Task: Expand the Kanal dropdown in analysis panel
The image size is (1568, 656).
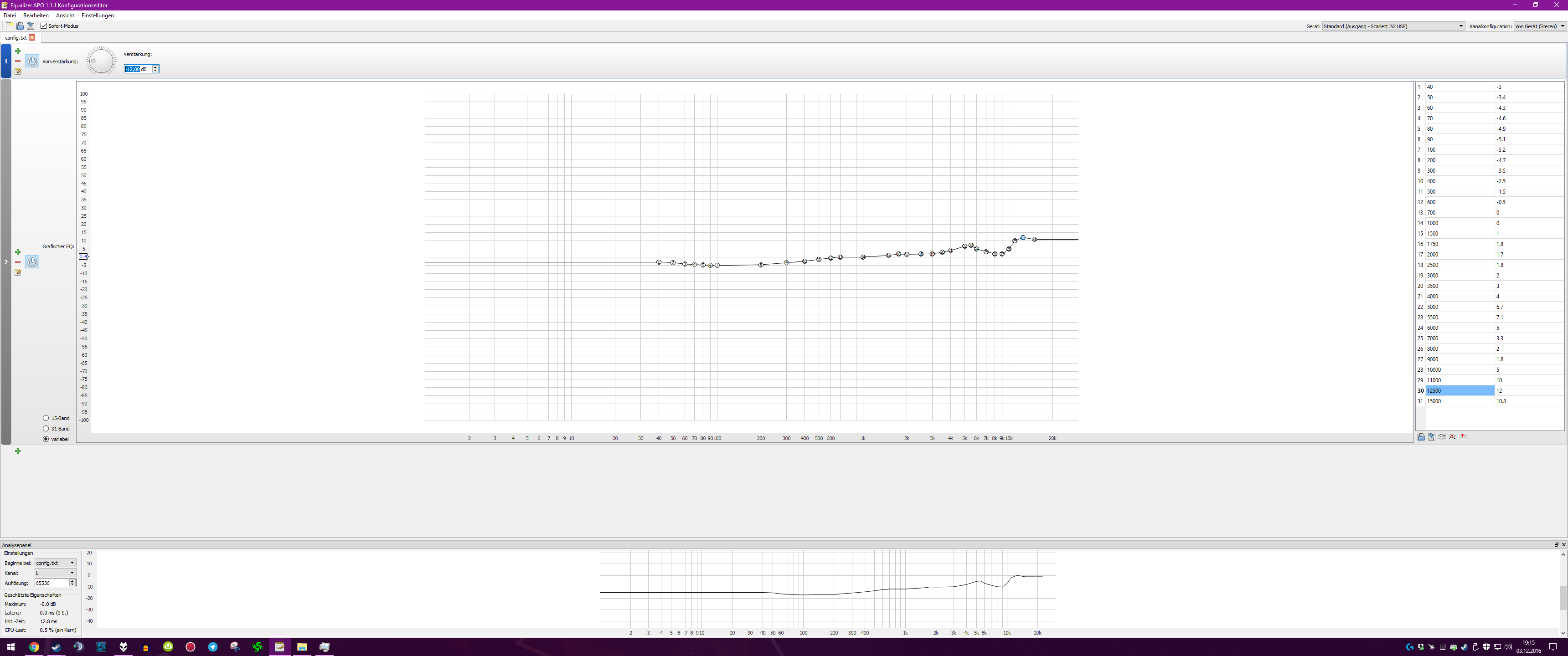Action: tap(55, 573)
